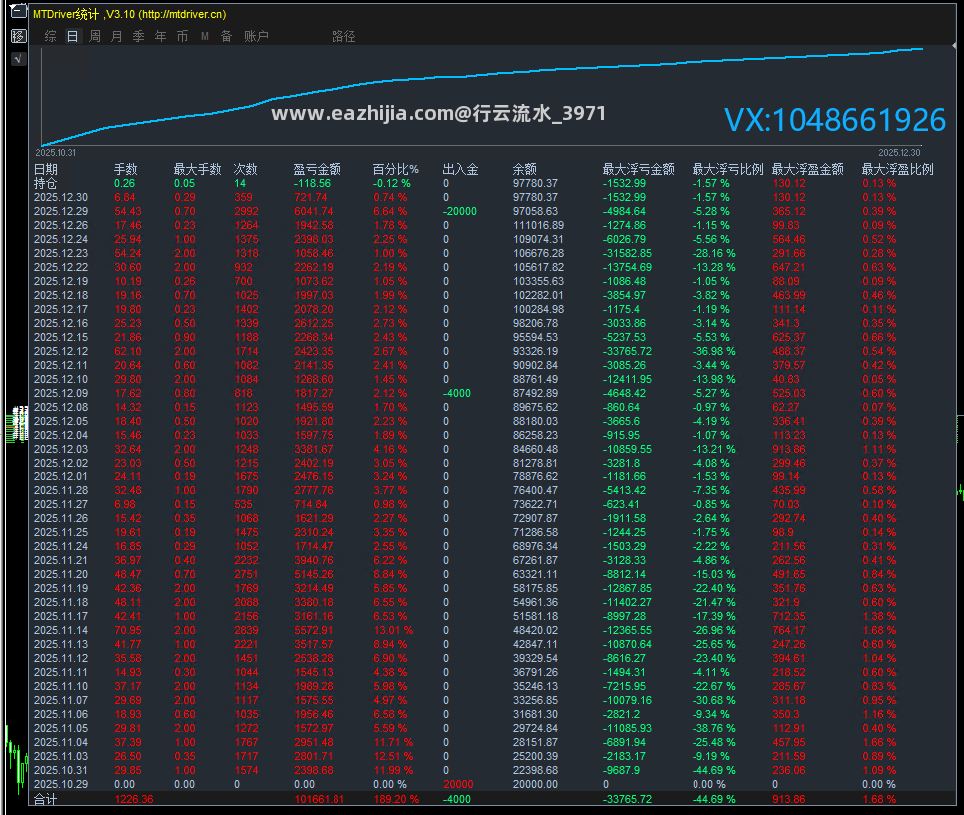The width and height of the screenshot is (964, 815).
Task: Click the 路径 path button
Action: pyautogui.click(x=344, y=36)
